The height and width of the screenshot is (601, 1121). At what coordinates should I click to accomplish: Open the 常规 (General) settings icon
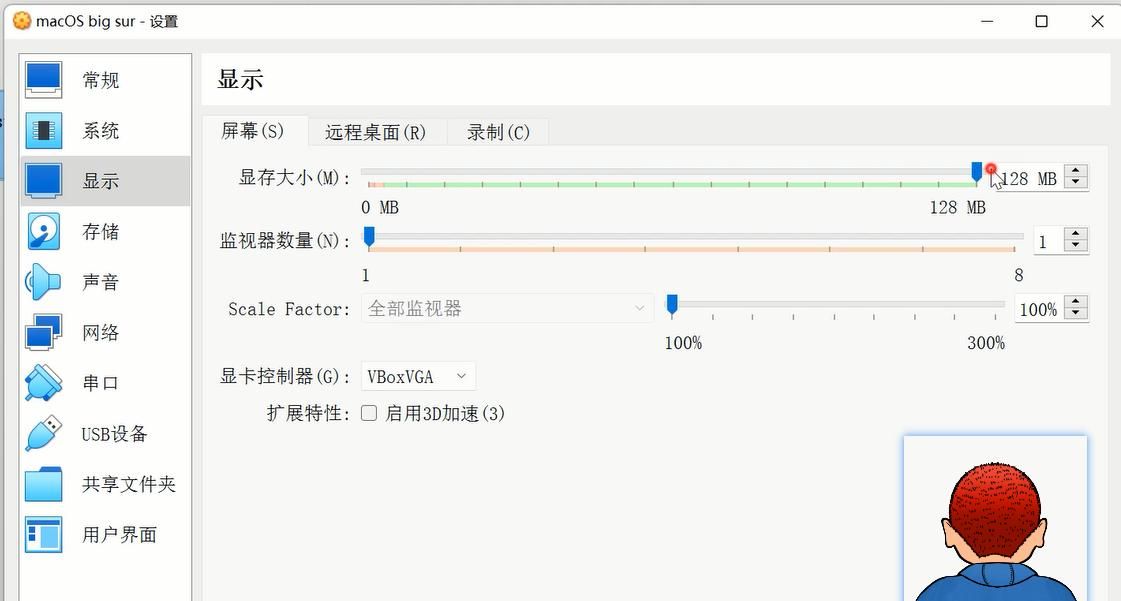(x=44, y=80)
